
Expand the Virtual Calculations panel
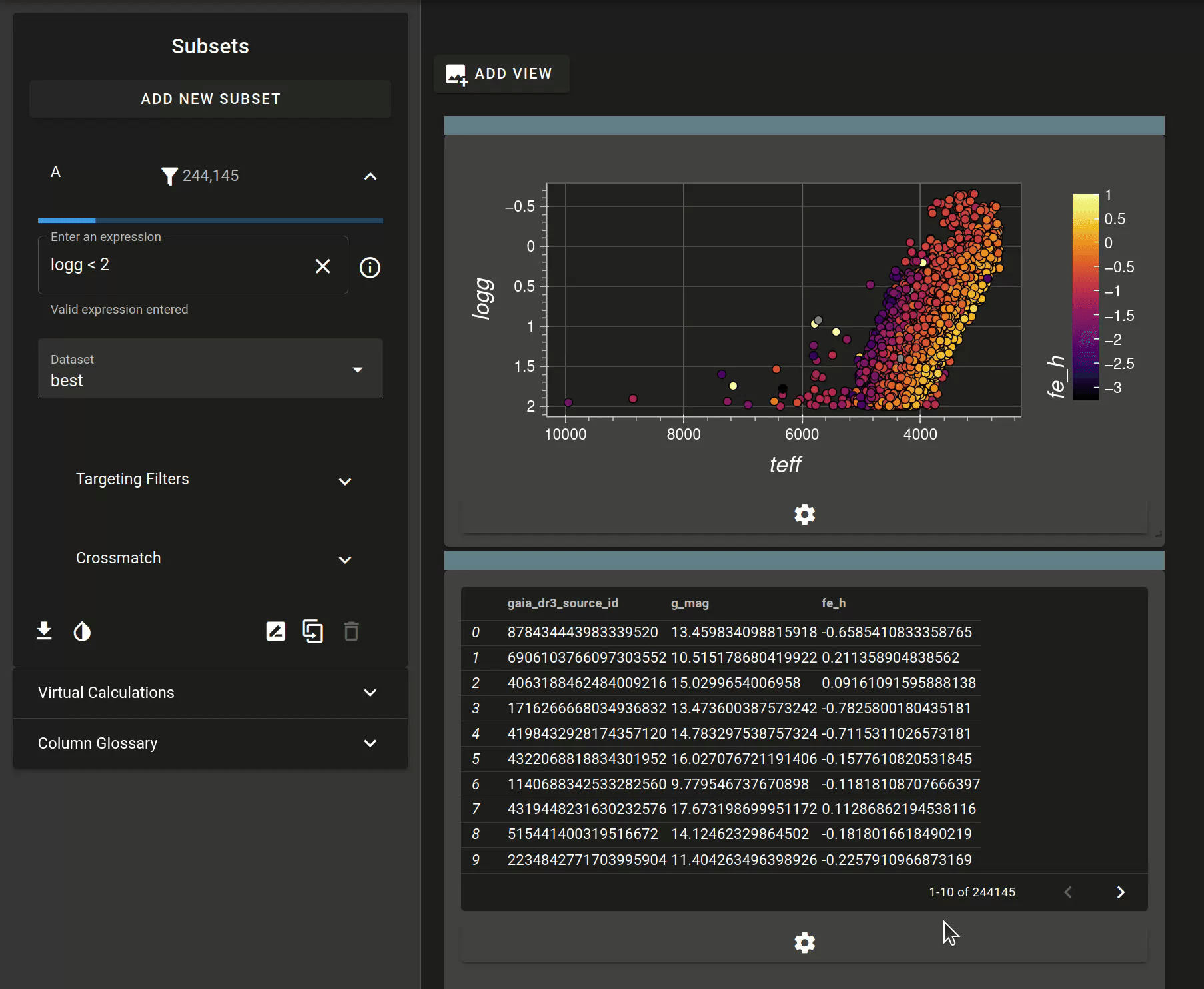(210, 693)
